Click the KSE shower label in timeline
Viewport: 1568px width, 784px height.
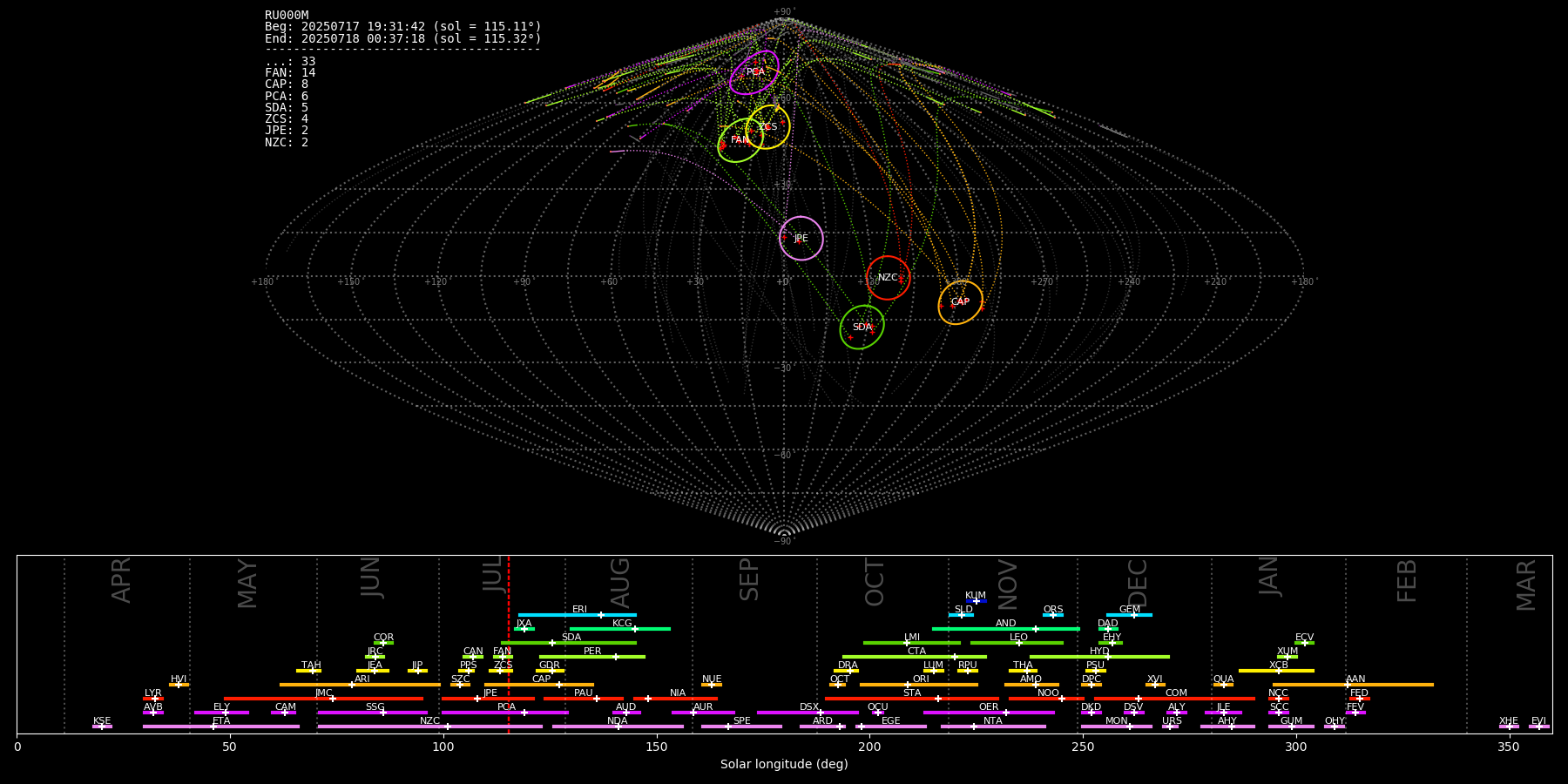(x=102, y=721)
